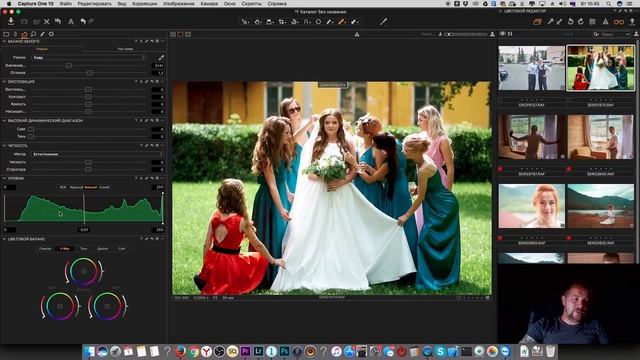Click the white balance Kelvin slider handle
This screenshot has height=360, width=640.
(x=69, y=65)
